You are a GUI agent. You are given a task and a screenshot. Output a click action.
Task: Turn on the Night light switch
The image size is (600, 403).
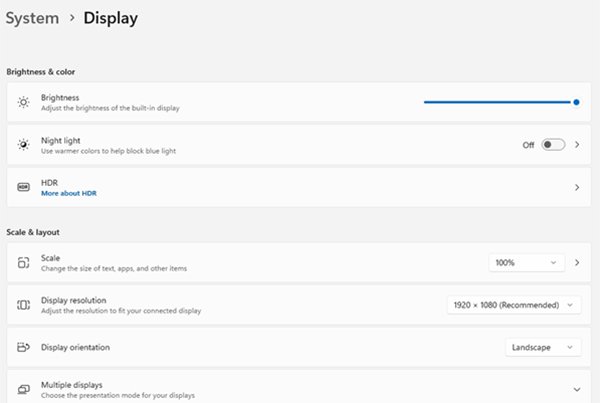553,145
